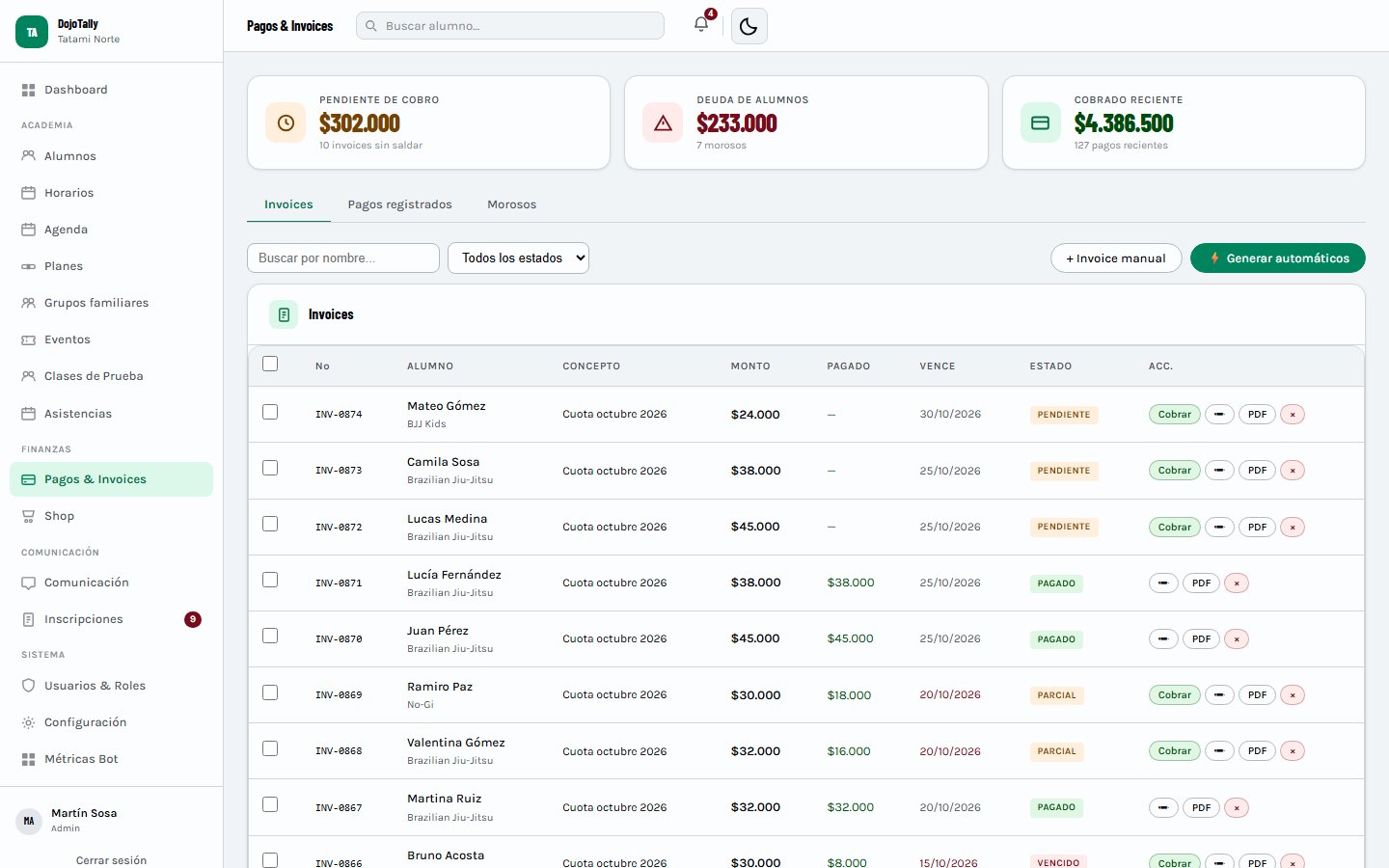This screenshot has height=868, width=1389.
Task: Open Dashboard from the sidebar
Action: (111, 90)
